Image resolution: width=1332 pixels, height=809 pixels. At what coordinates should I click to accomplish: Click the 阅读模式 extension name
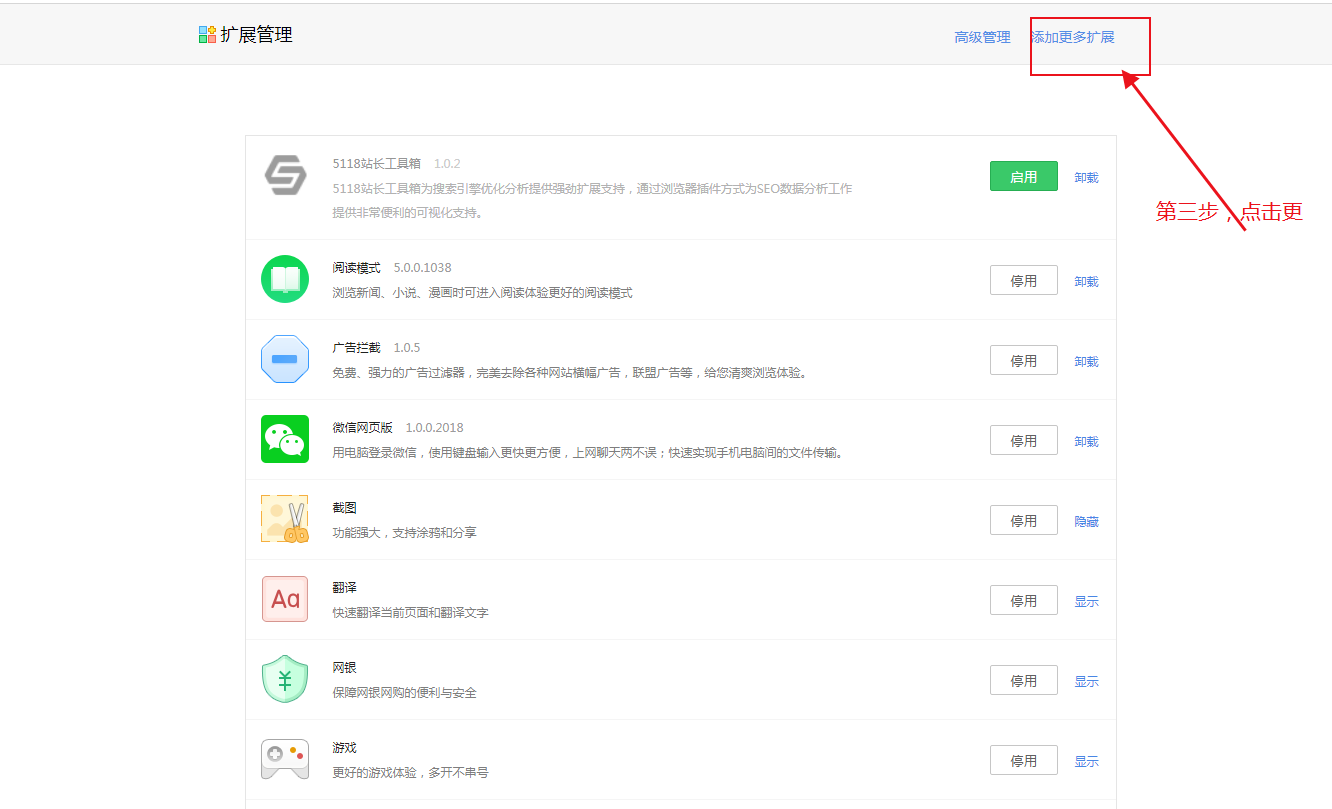(356, 267)
